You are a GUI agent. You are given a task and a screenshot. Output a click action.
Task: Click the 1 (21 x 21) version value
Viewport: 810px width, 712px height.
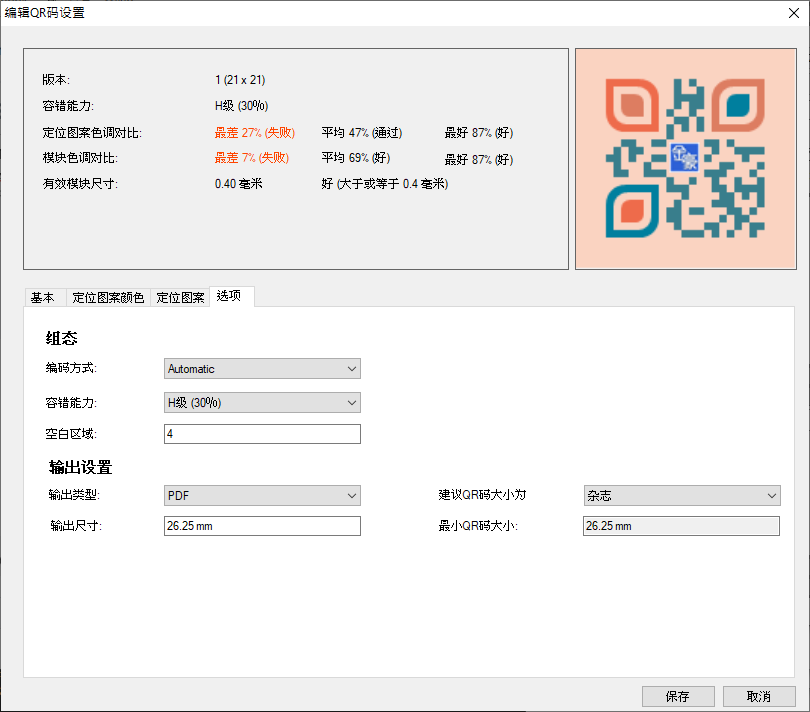click(240, 80)
